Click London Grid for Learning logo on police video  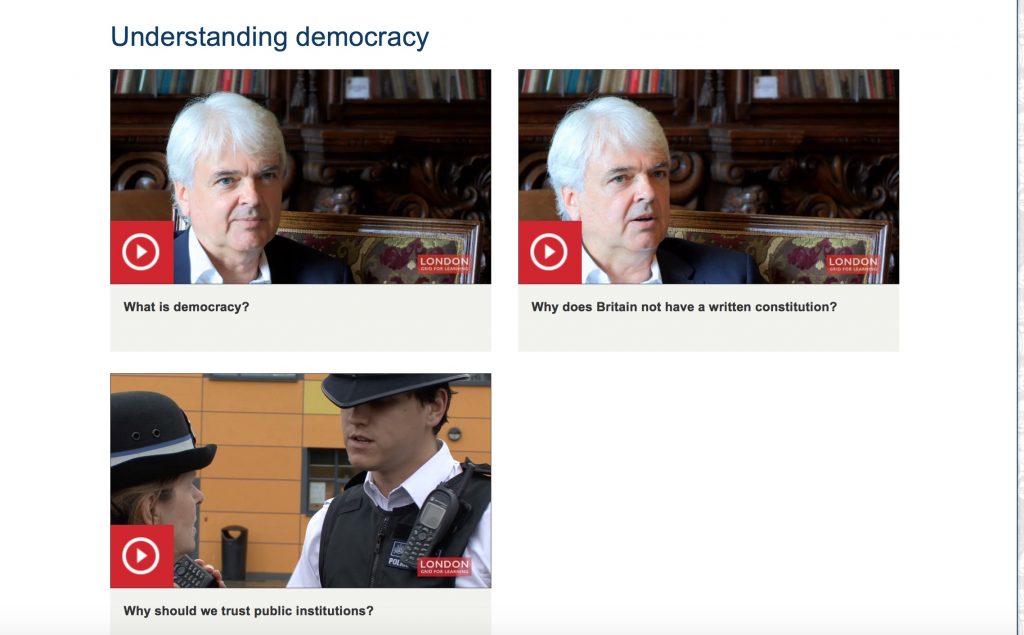pos(444,566)
